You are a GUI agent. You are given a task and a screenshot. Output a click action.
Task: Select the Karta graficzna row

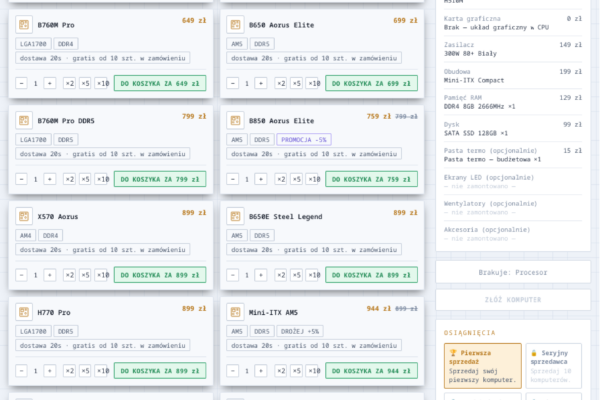point(513,23)
